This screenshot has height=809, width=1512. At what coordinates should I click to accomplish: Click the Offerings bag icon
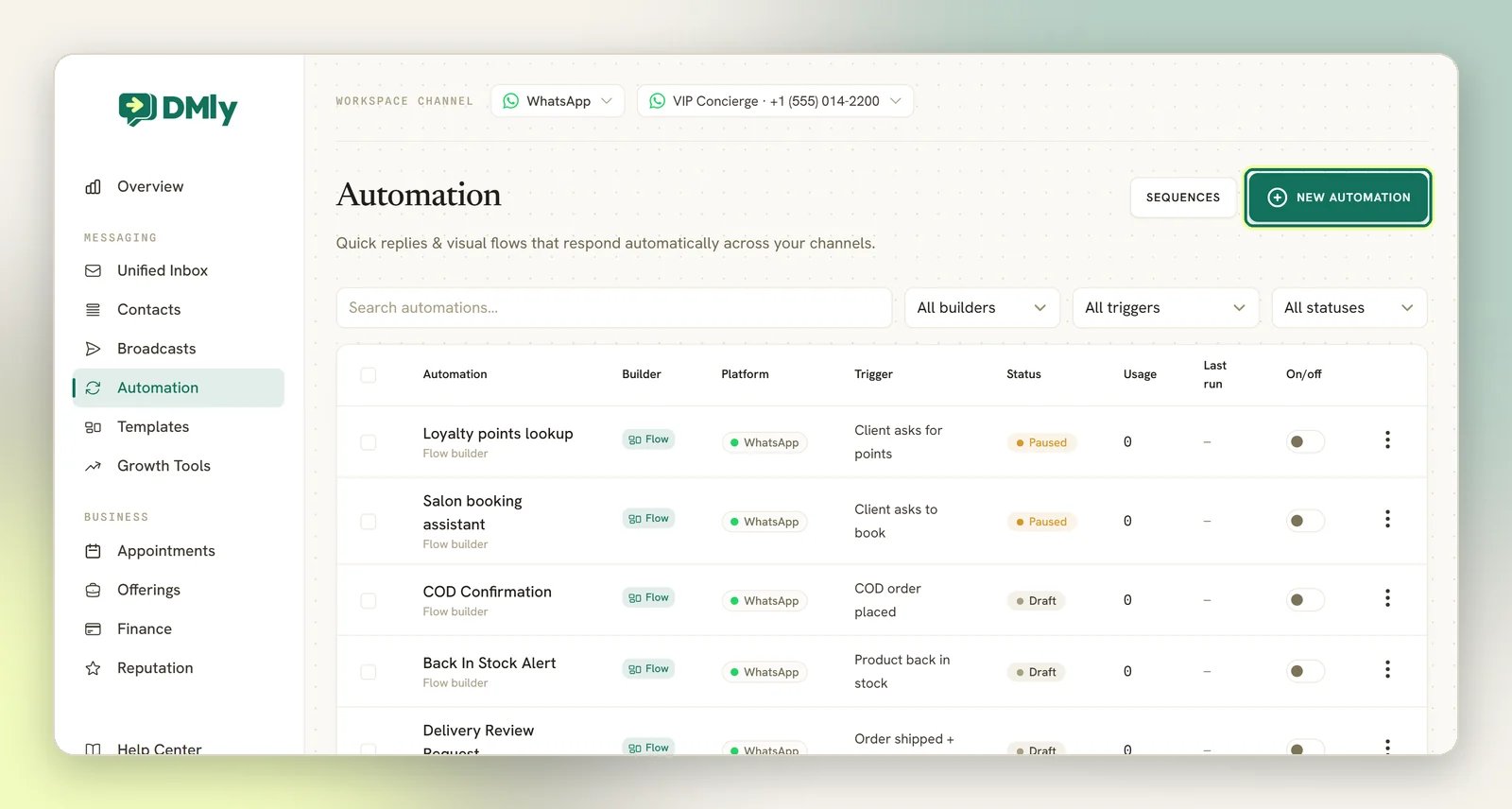(x=93, y=591)
